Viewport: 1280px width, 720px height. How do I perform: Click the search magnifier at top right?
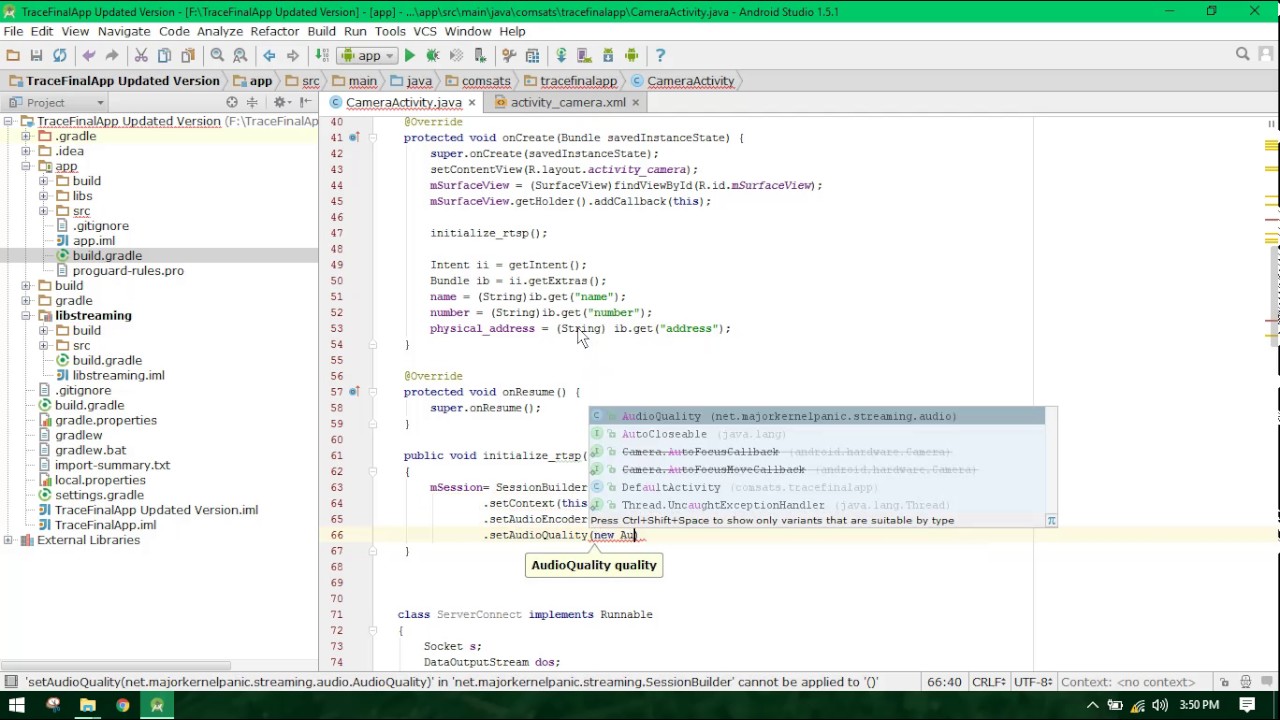(1242, 55)
